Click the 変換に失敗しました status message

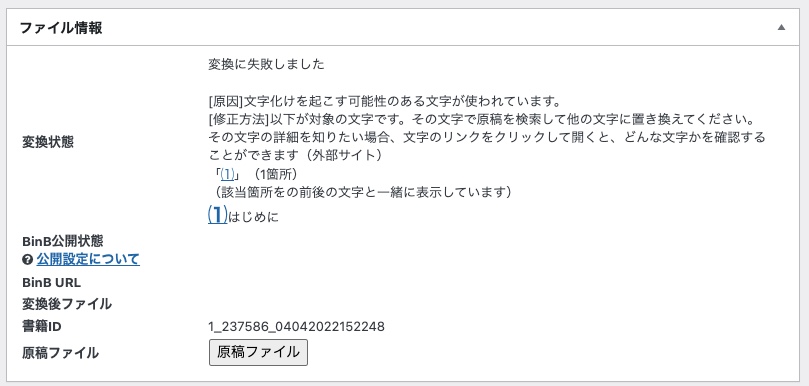tap(266, 65)
